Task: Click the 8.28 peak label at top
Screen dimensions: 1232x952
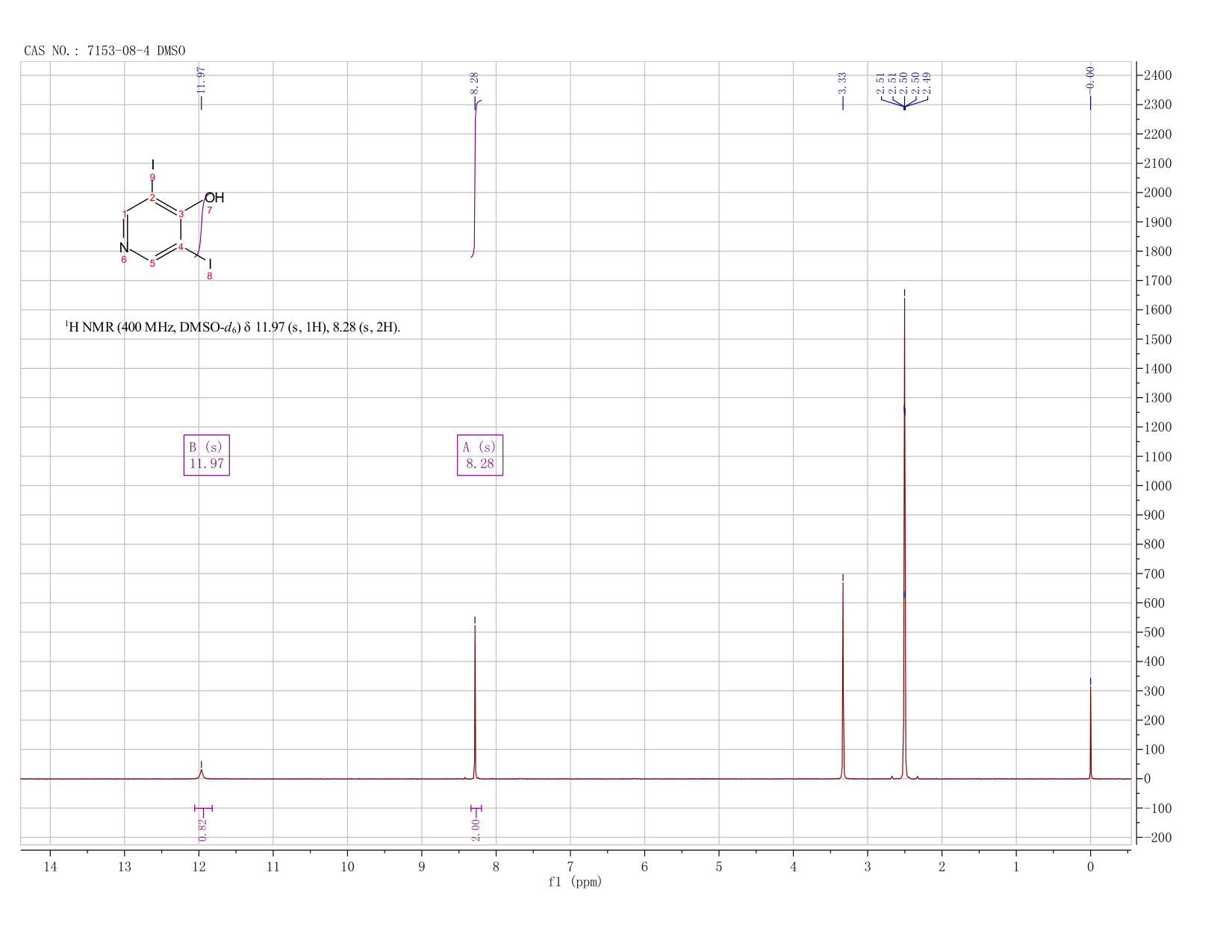Action: pyautogui.click(x=474, y=83)
